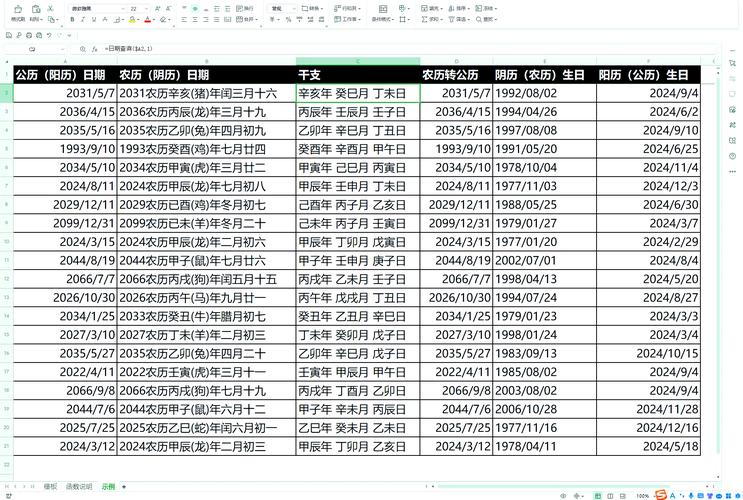743x500 pixels.
Task: Switch to normal view icon in status bar
Action: point(598,496)
